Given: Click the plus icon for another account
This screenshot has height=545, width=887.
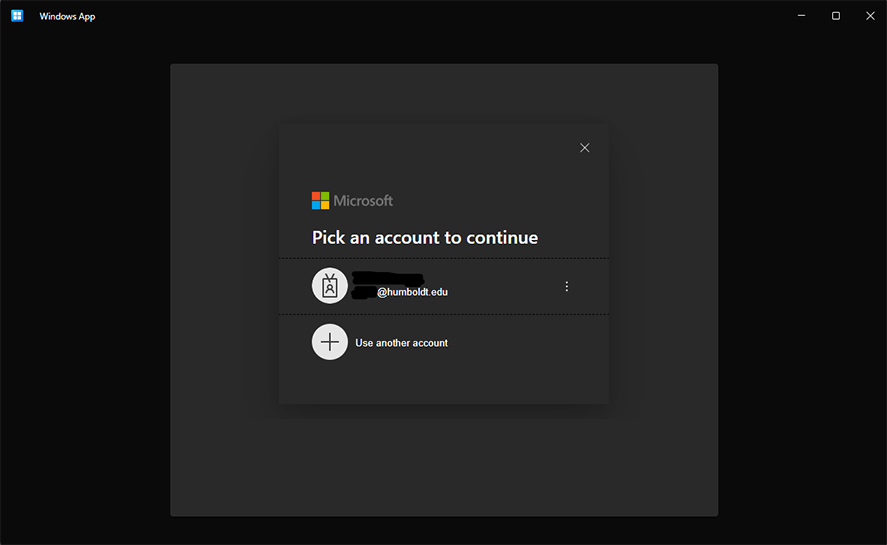Looking at the screenshot, I should [x=330, y=342].
